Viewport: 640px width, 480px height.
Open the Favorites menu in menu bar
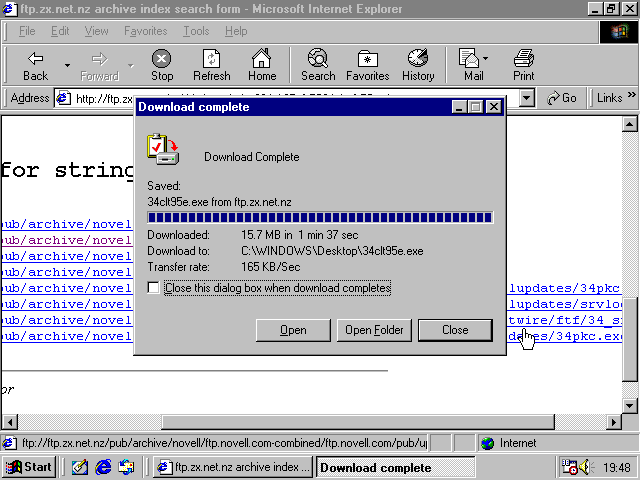pos(146,31)
